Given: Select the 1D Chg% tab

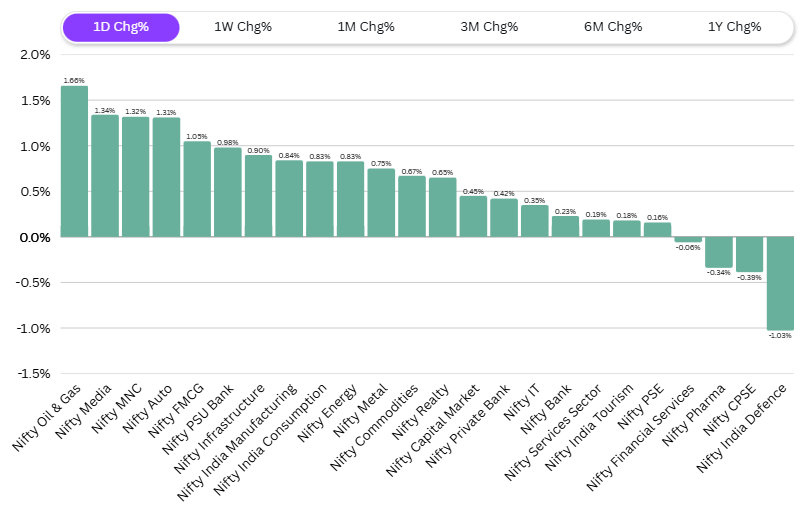Looking at the screenshot, I should (121, 27).
